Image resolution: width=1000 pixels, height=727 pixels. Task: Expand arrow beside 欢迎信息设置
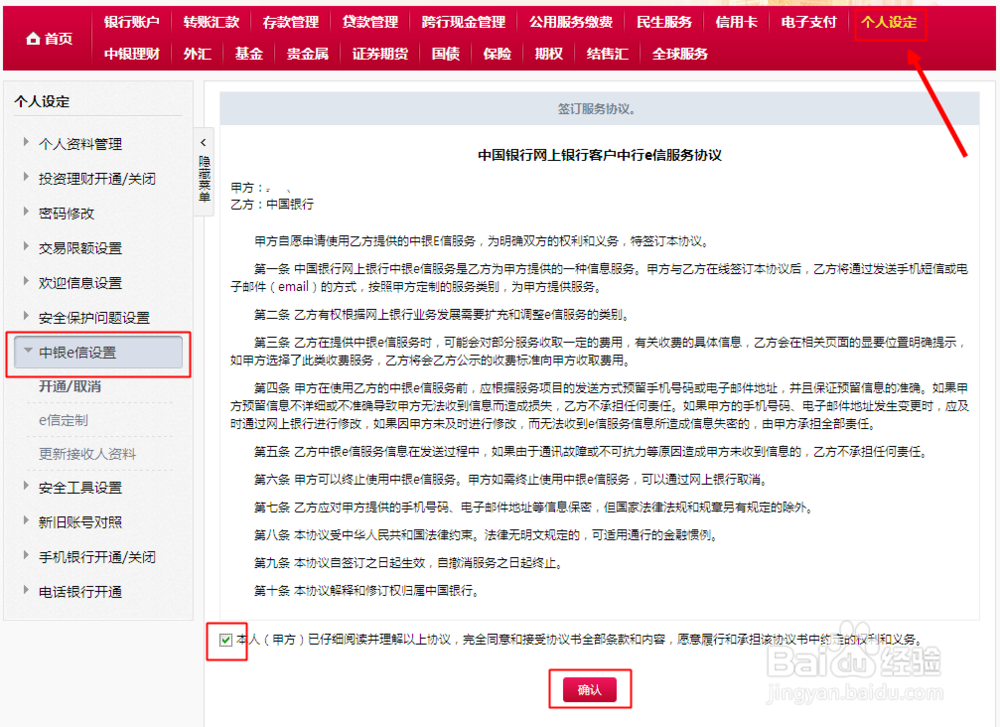pos(26,281)
